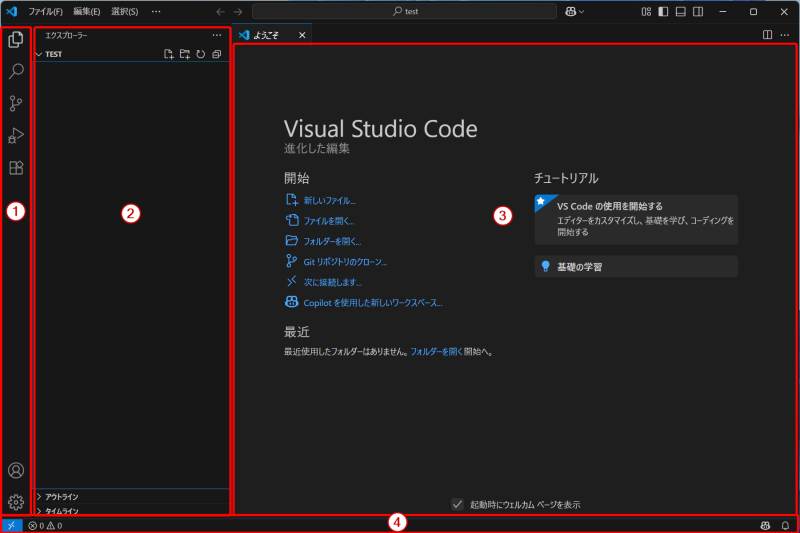Open the ファイル(F) menu
800x533 pixels.
coord(45,11)
